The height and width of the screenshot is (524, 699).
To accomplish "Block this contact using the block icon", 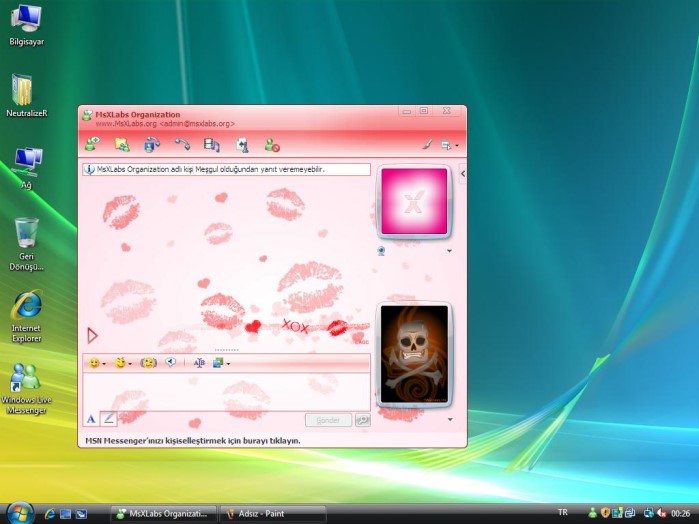I will tap(271, 145).
